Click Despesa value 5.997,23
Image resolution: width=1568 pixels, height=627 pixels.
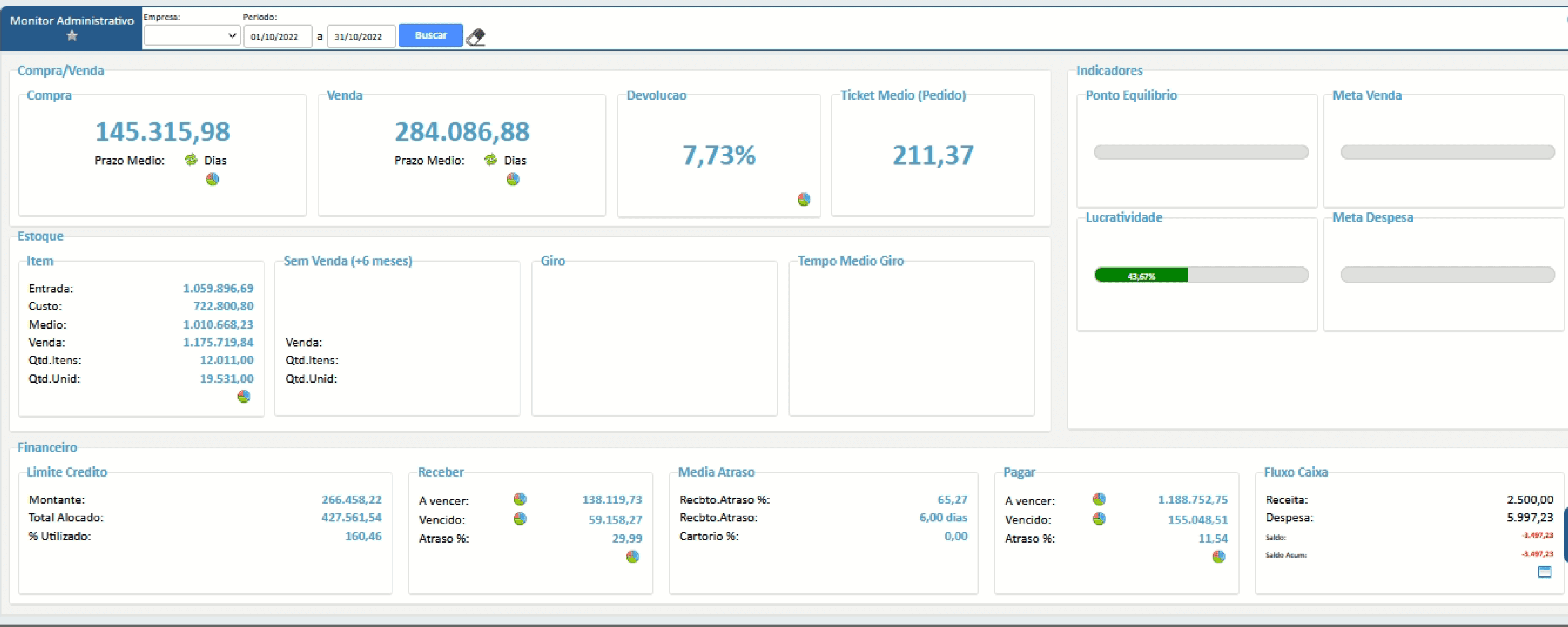[x=1530, y=517]
